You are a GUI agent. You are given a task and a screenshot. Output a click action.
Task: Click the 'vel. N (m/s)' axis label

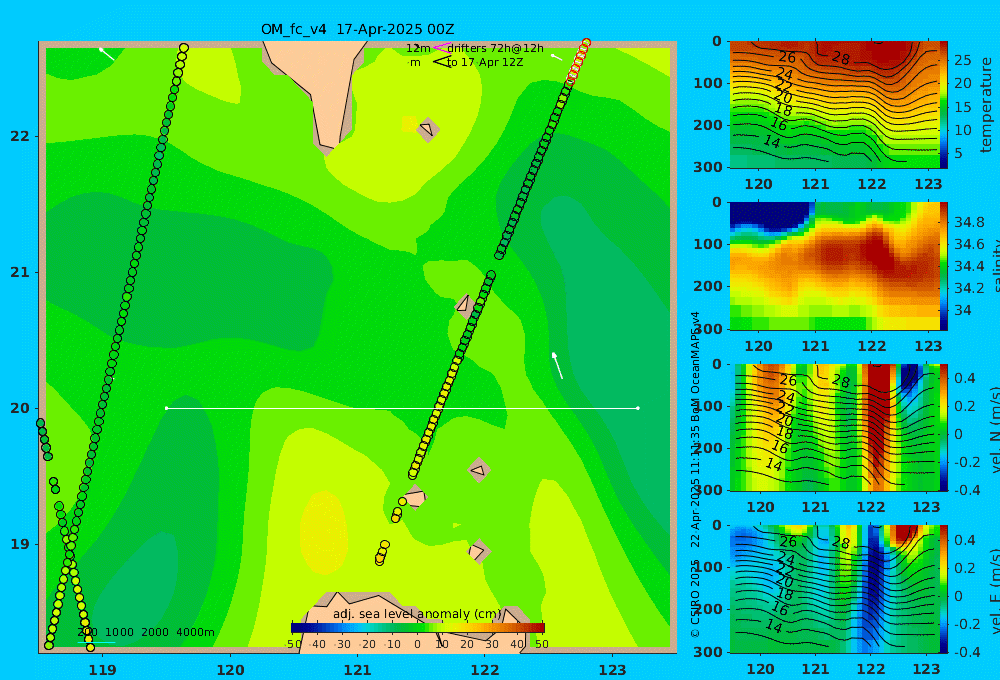pos(994,429)
